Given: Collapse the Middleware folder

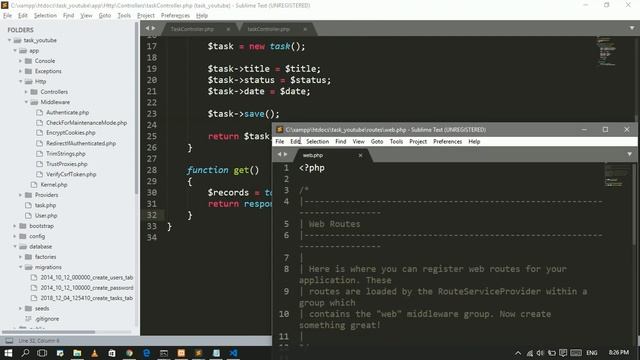Looking at the screenshot, I should 26,102.
